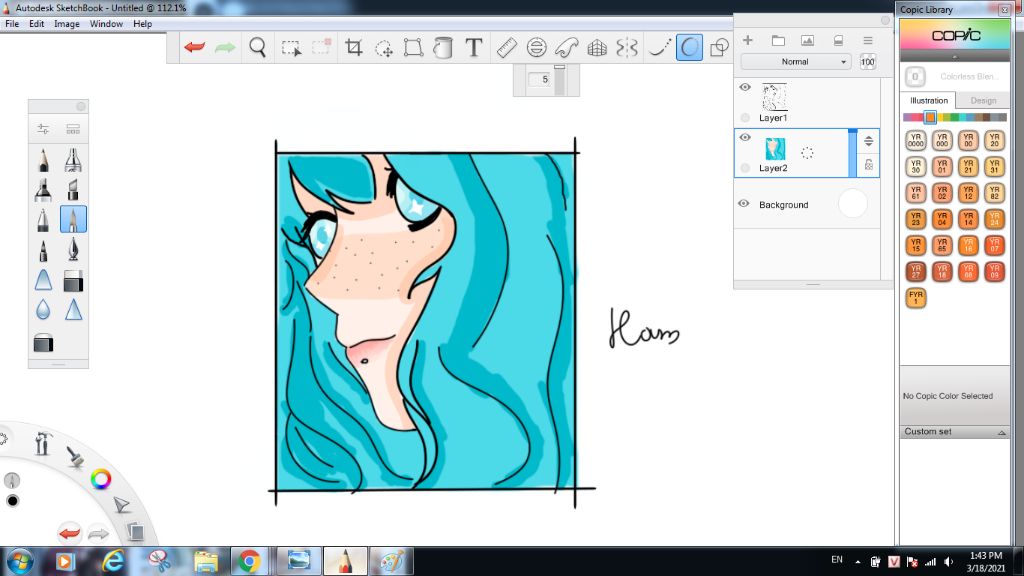Image resolution: width=1024 pixels, height=576 pixels.
Task: Undo using the red arrow in top toolbar
Action: click(194, 48)
